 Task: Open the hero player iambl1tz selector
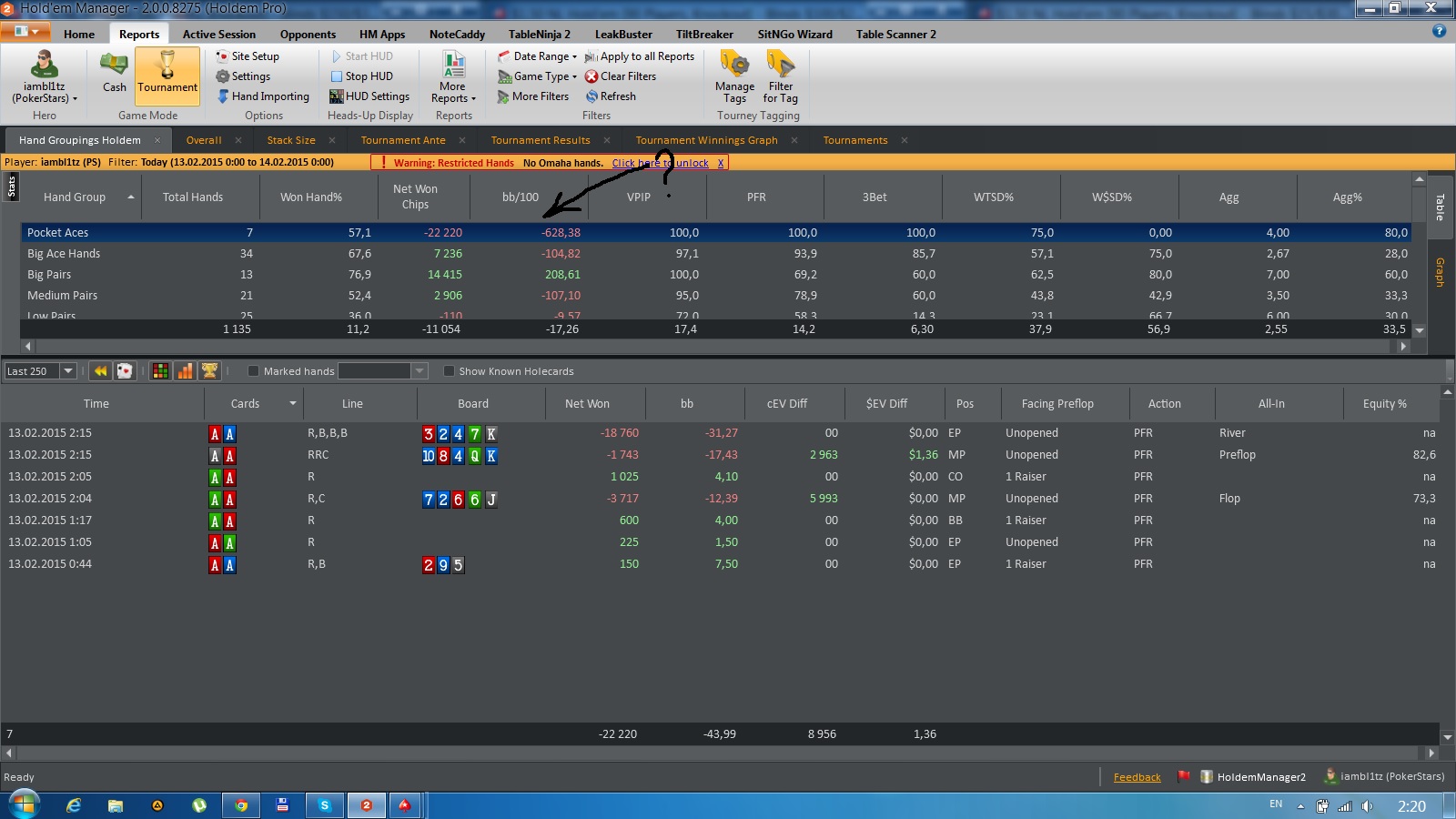44,76
